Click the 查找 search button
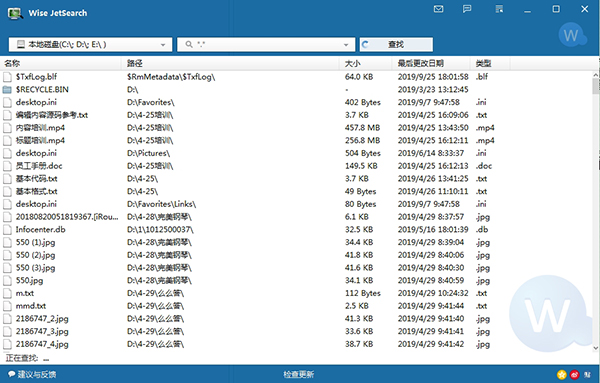 tap(396, 44)
